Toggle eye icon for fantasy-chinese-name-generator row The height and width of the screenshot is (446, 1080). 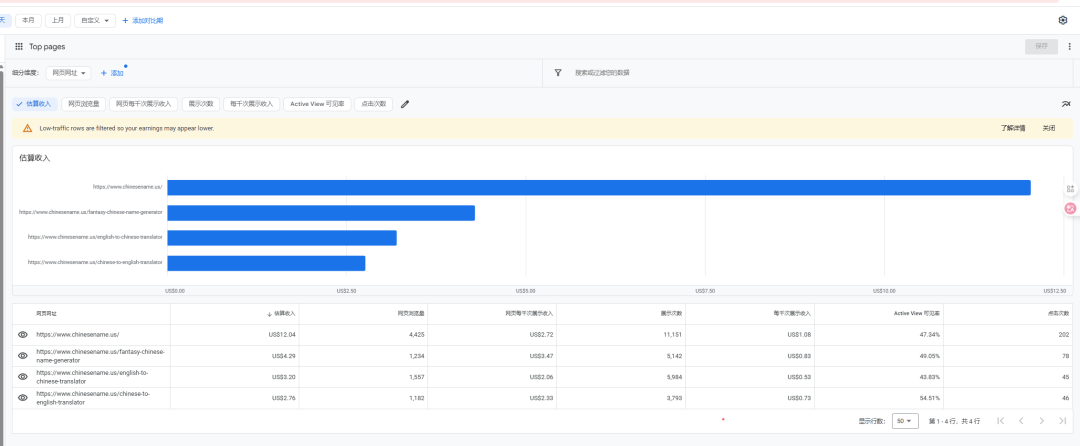click(x=23, y=356)
